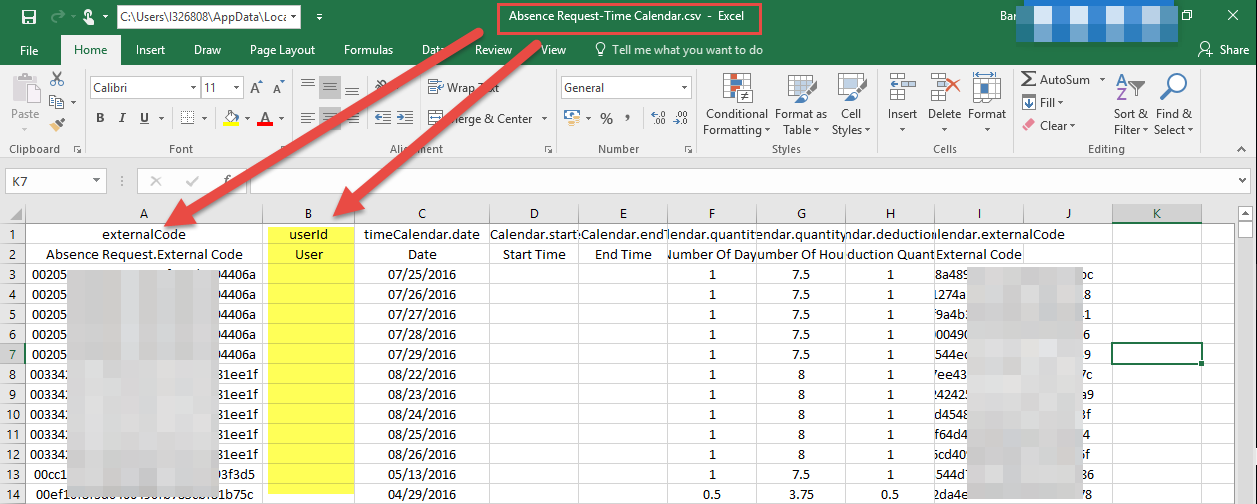The width and height of the screenshot is (1257, 504).
Task: Open the Fill Color dropdown arrow
Action: pos(246,118)
